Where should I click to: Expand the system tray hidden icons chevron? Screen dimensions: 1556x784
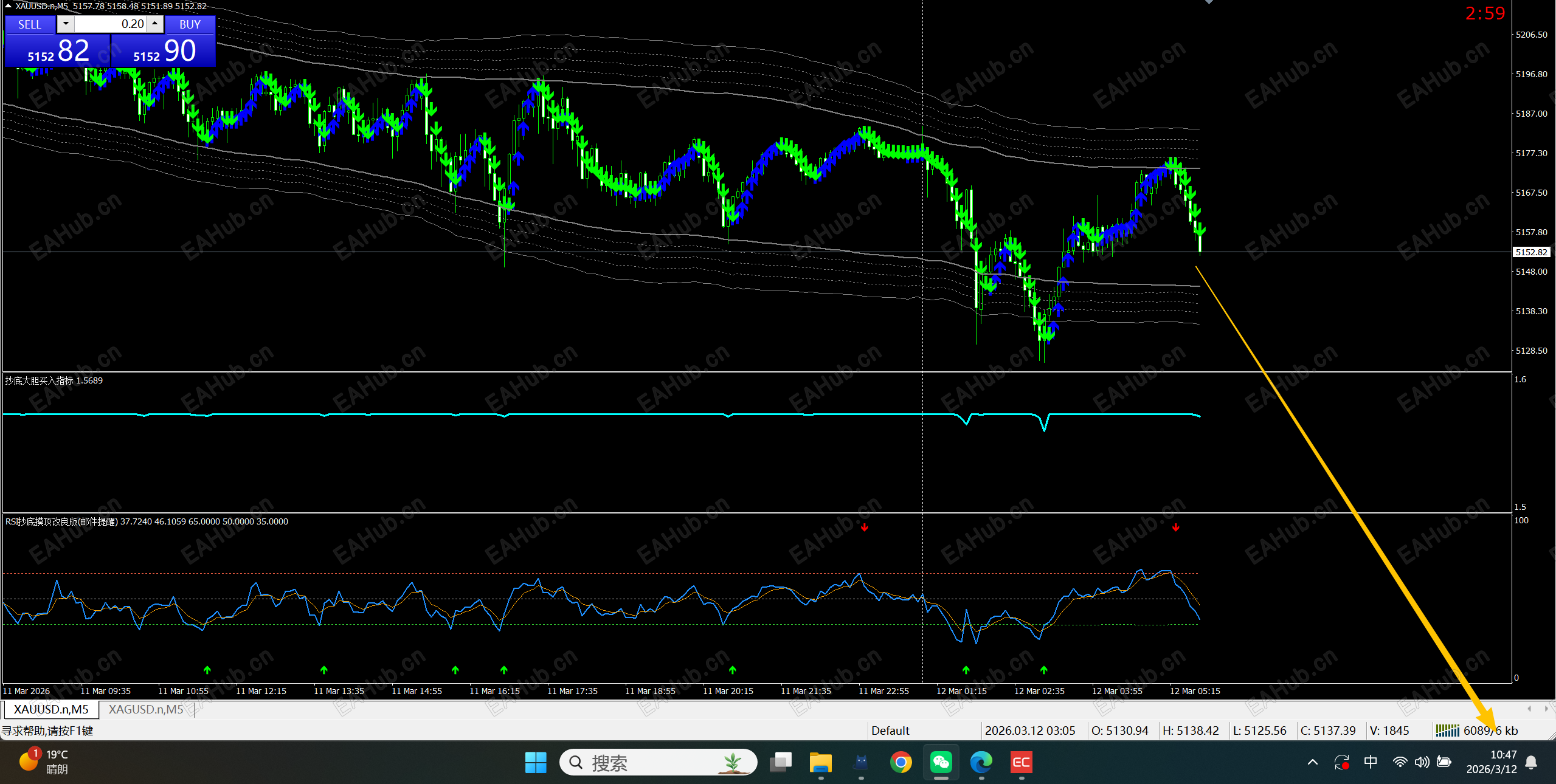[x=1312, y=762]
